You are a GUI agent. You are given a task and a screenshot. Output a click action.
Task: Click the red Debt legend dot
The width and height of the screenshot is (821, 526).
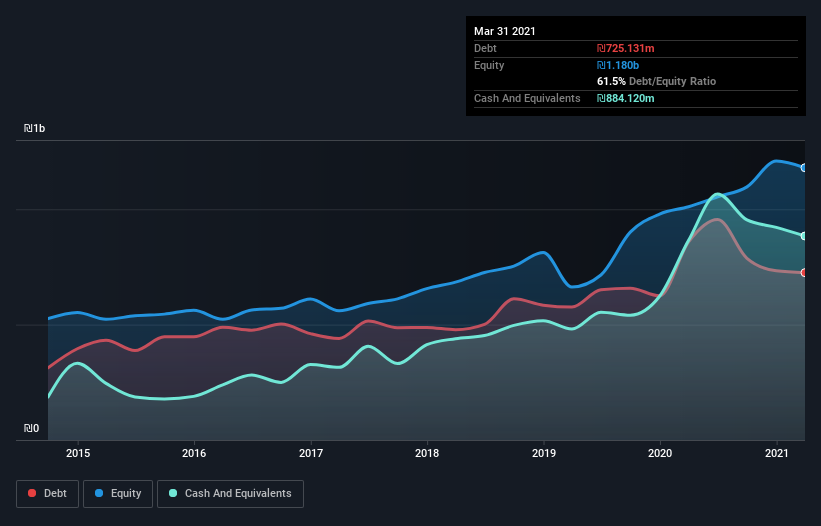32,493
